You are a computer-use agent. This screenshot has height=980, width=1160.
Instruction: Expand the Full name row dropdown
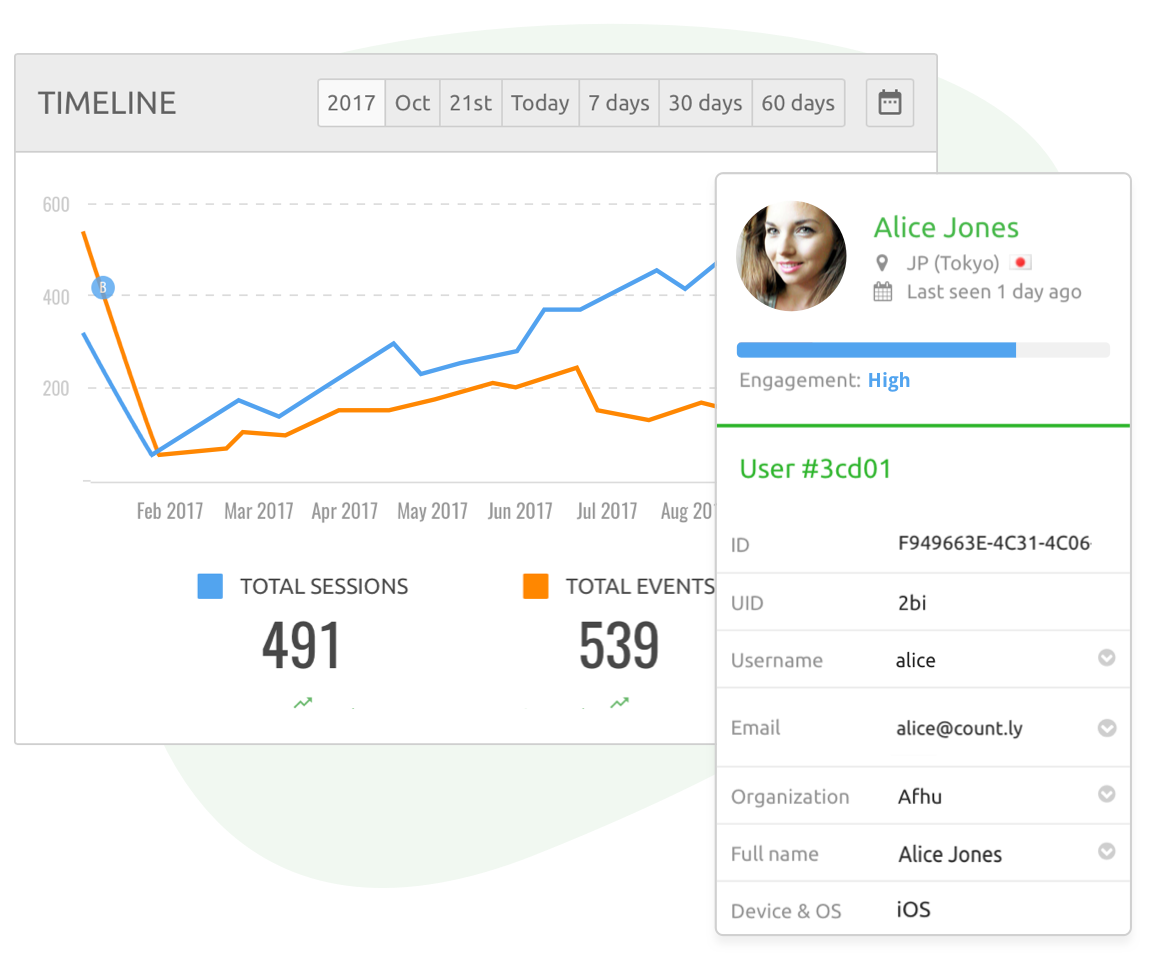tap(1107, 851)
